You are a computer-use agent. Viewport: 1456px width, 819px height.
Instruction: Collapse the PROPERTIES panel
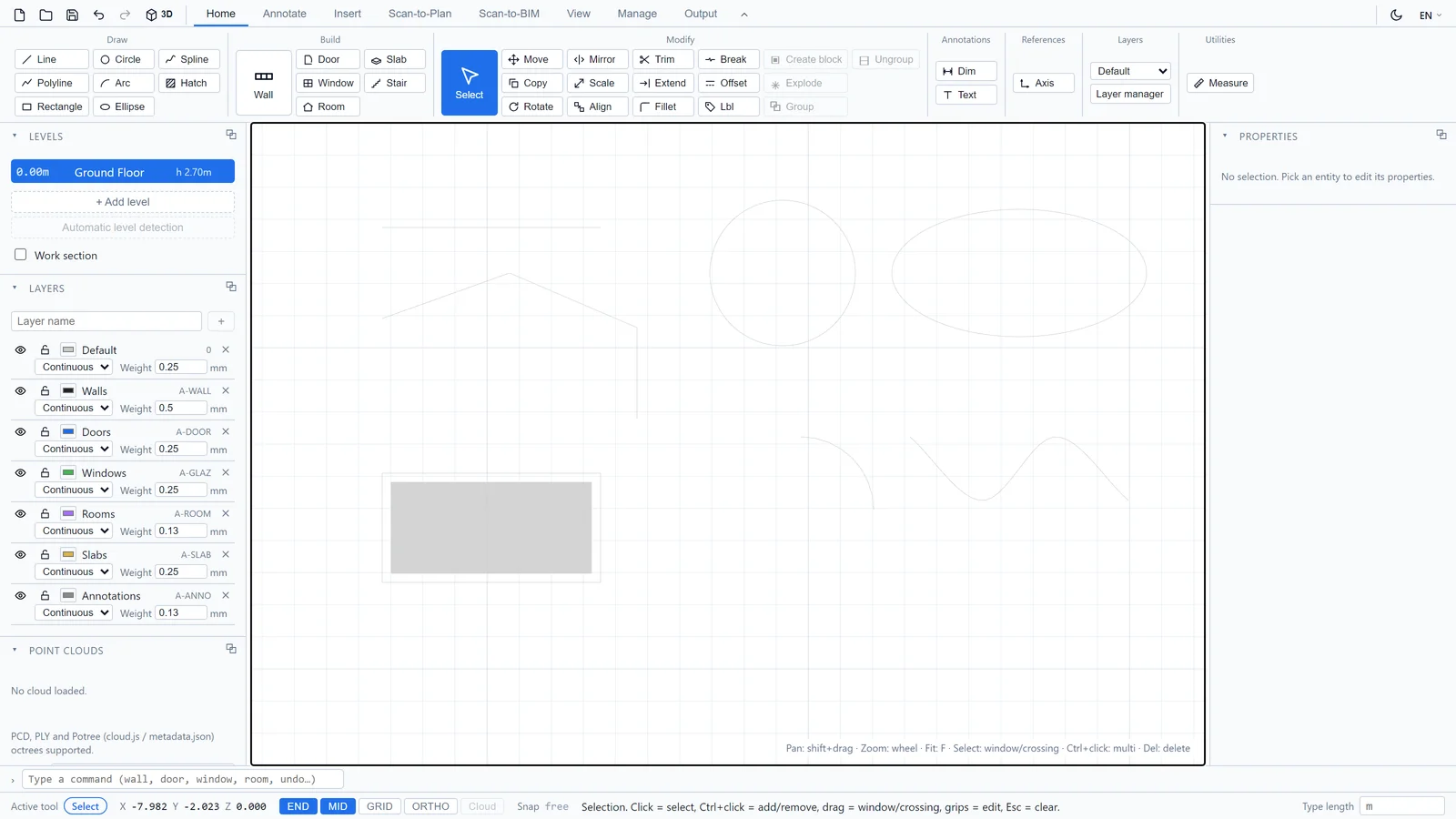click(x=1225, y=136)
